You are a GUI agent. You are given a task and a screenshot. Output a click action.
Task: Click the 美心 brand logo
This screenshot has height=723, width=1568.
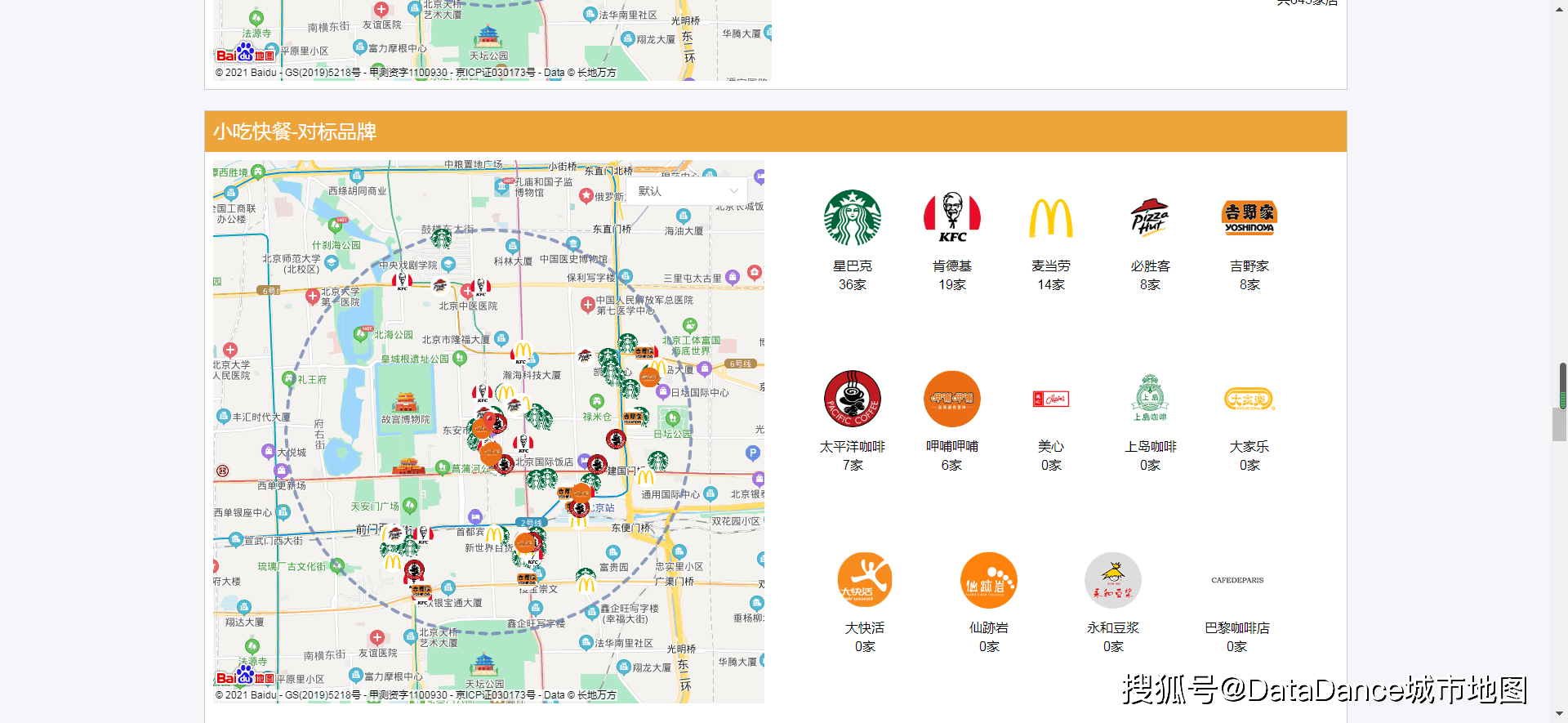[1051, 399]
